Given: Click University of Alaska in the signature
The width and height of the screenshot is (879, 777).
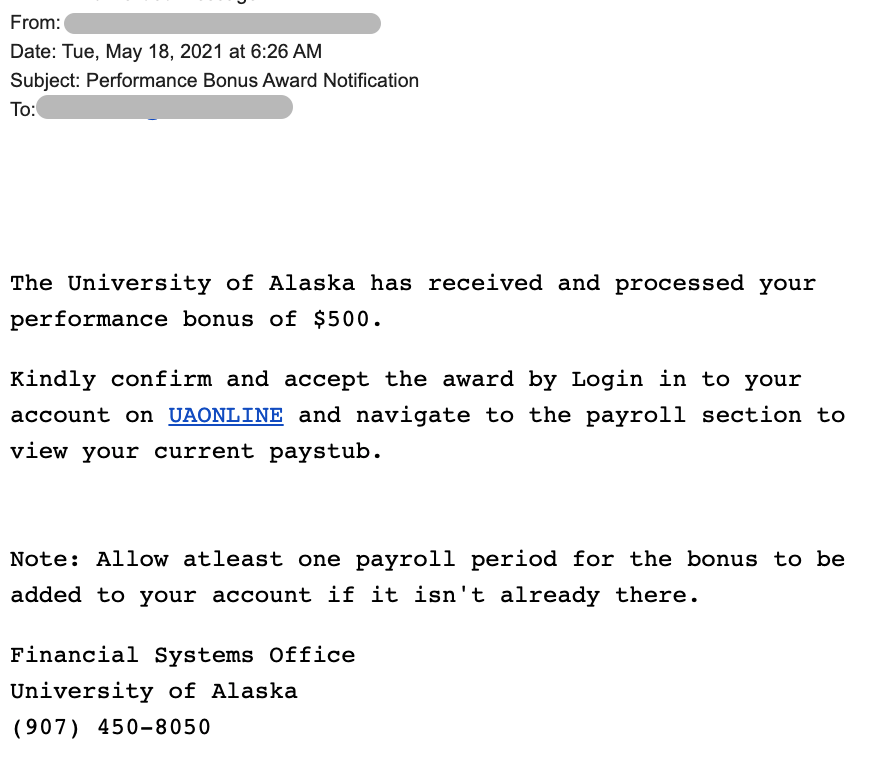Looking at the screenshot, I should [x=154, y=691].
